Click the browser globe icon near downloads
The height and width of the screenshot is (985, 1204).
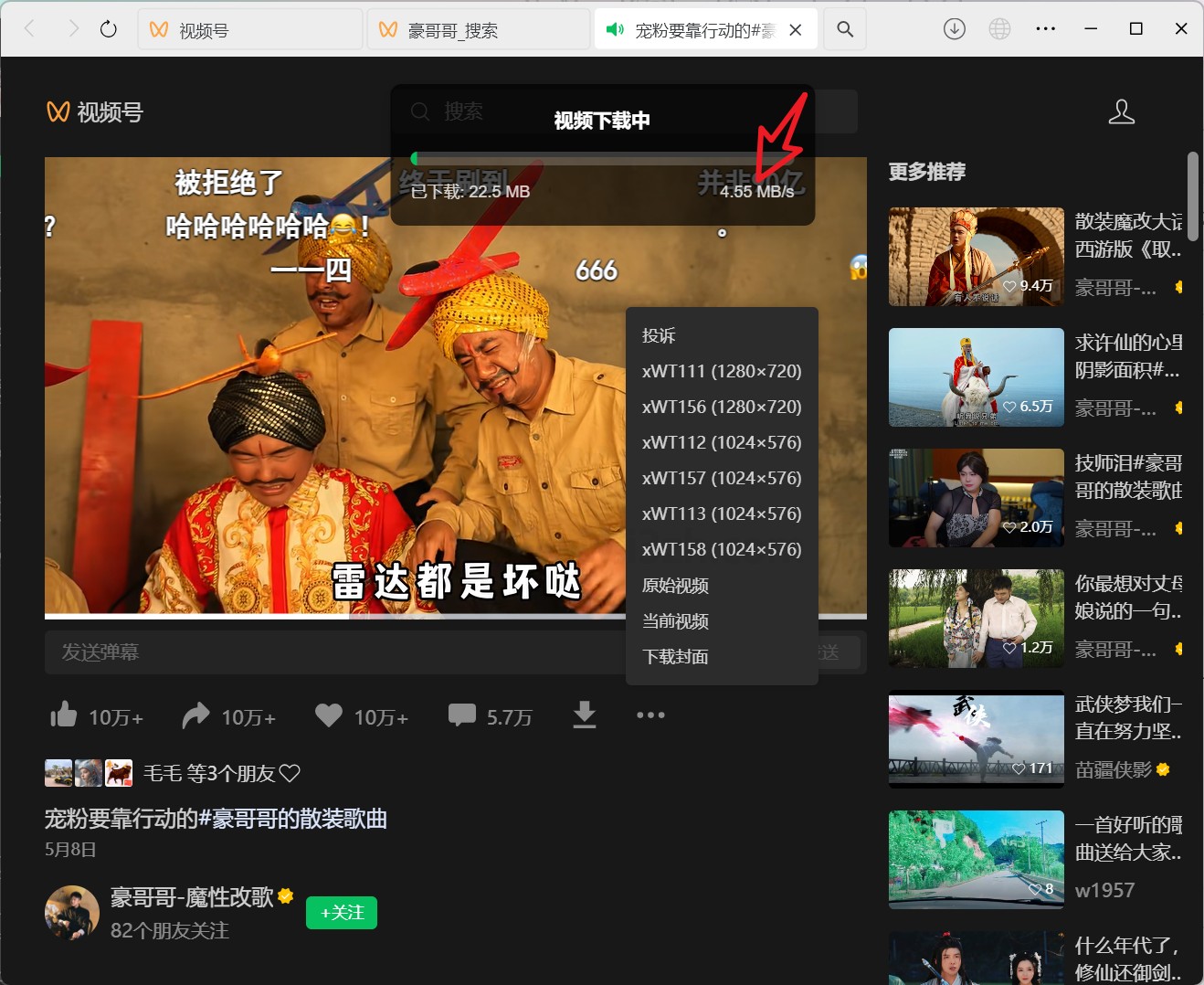tap(999, 28)
